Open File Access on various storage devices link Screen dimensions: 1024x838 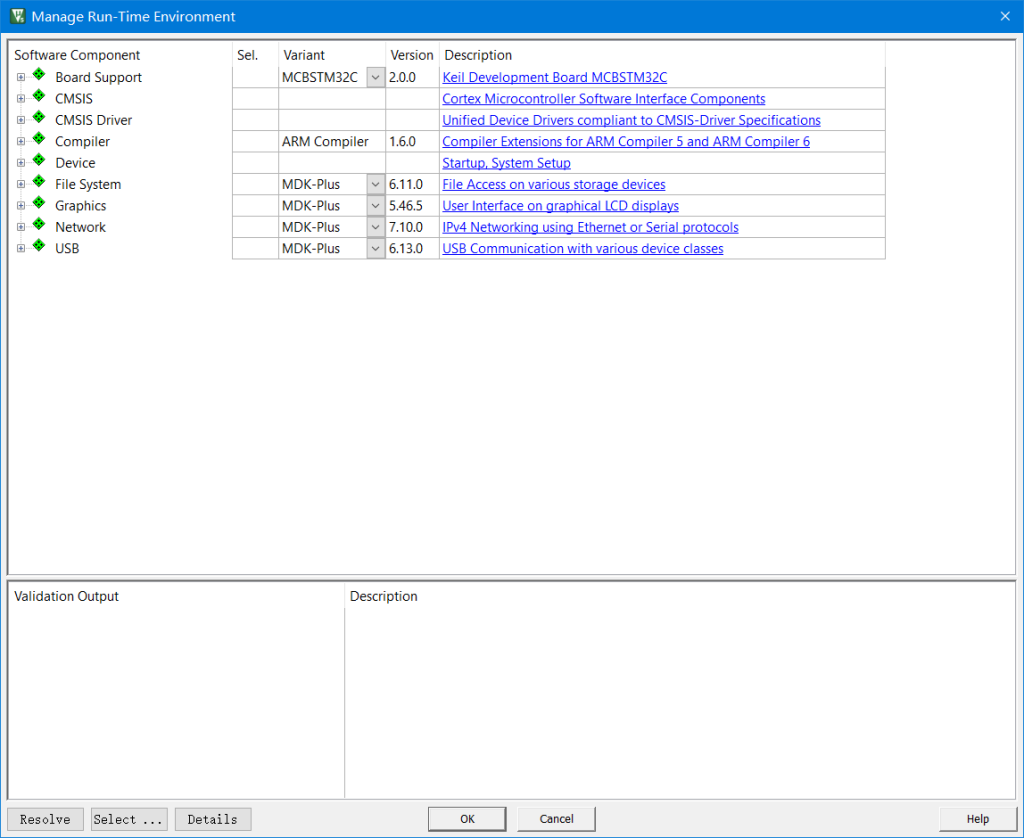pos(554,184)
